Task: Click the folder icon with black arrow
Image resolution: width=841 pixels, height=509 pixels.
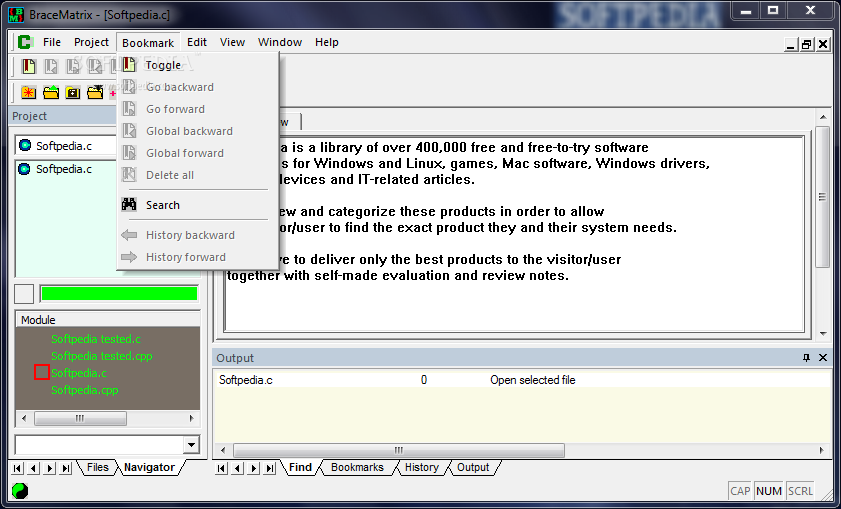Action: coord(95,92)
